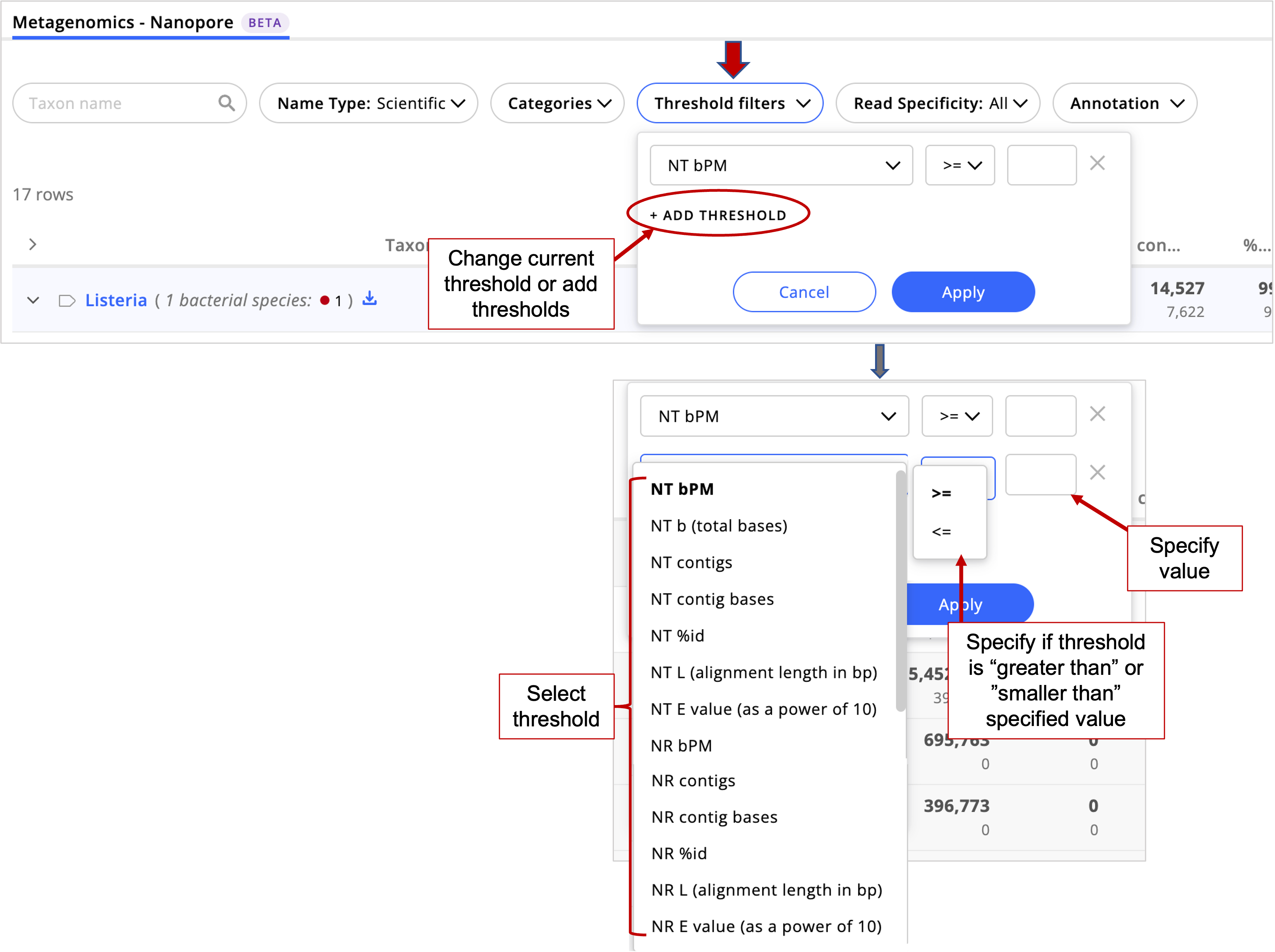
Task: Remove the NT bPM threshold filter
Action: [1097, 164]
